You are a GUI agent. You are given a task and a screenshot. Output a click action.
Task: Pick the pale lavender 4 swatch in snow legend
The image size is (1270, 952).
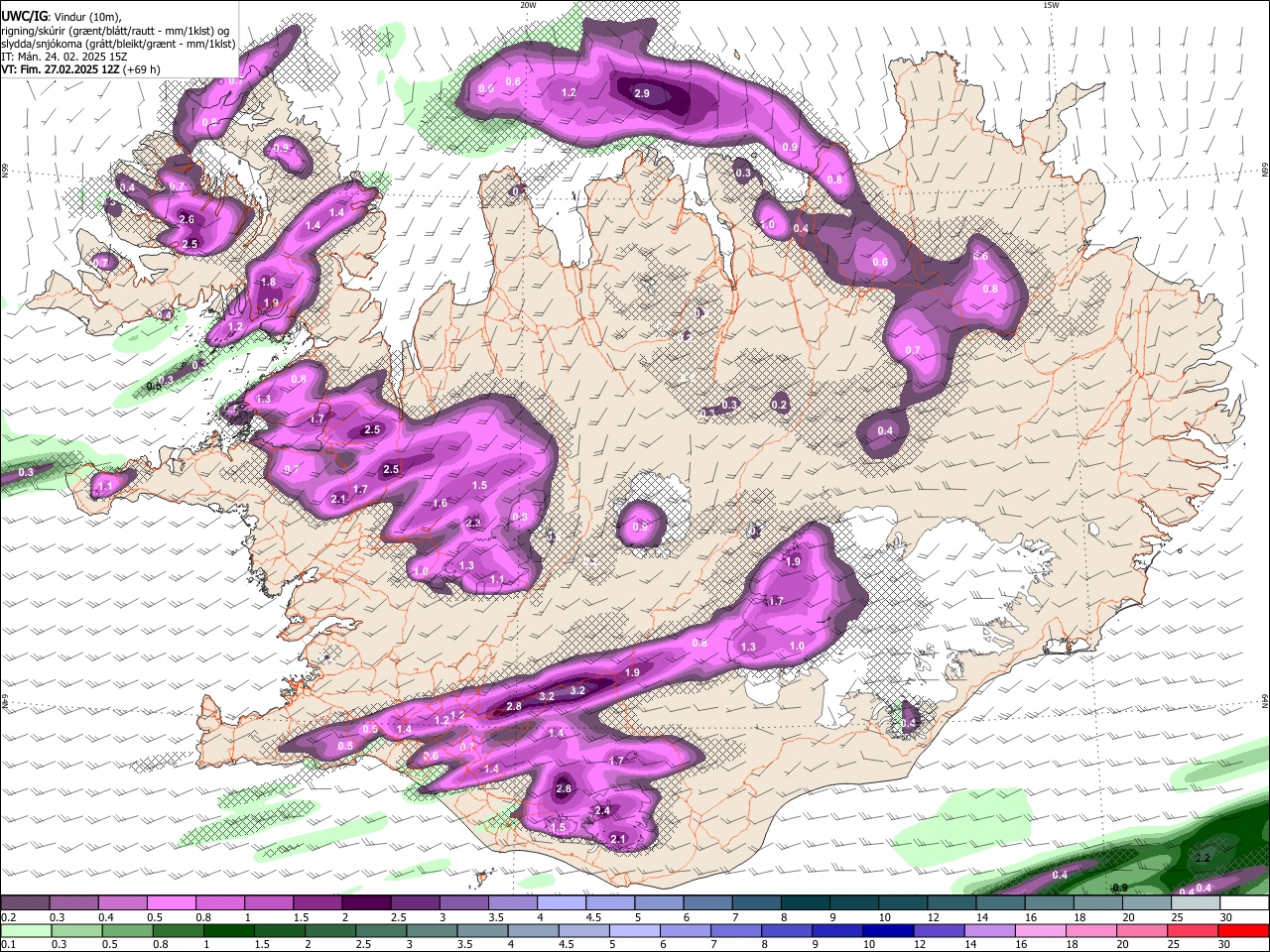click(x=560, y=903)
